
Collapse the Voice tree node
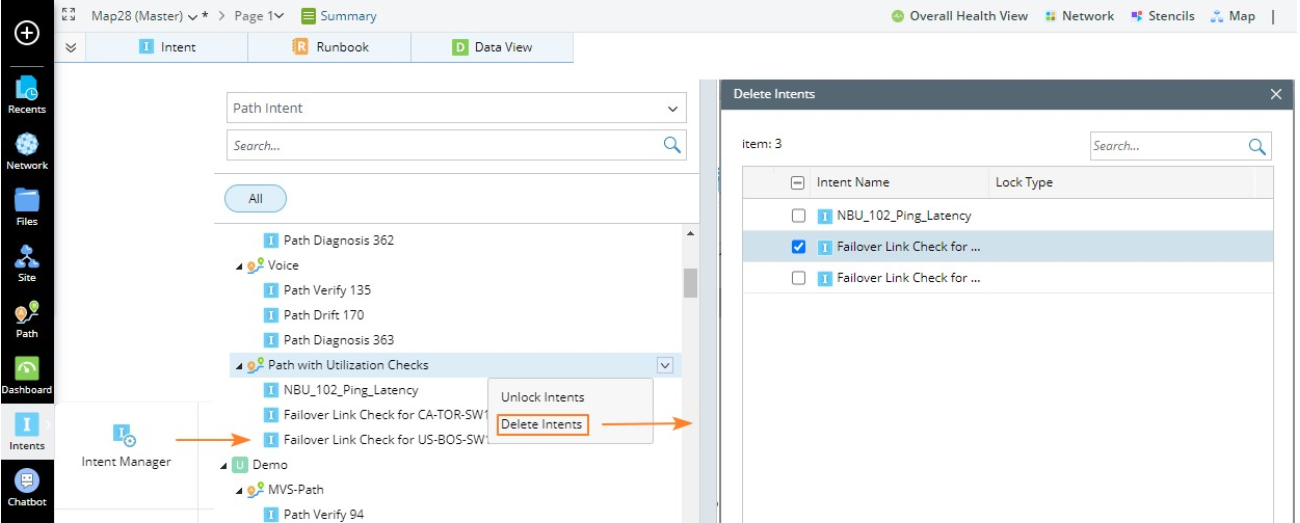[x=238, y=266]
